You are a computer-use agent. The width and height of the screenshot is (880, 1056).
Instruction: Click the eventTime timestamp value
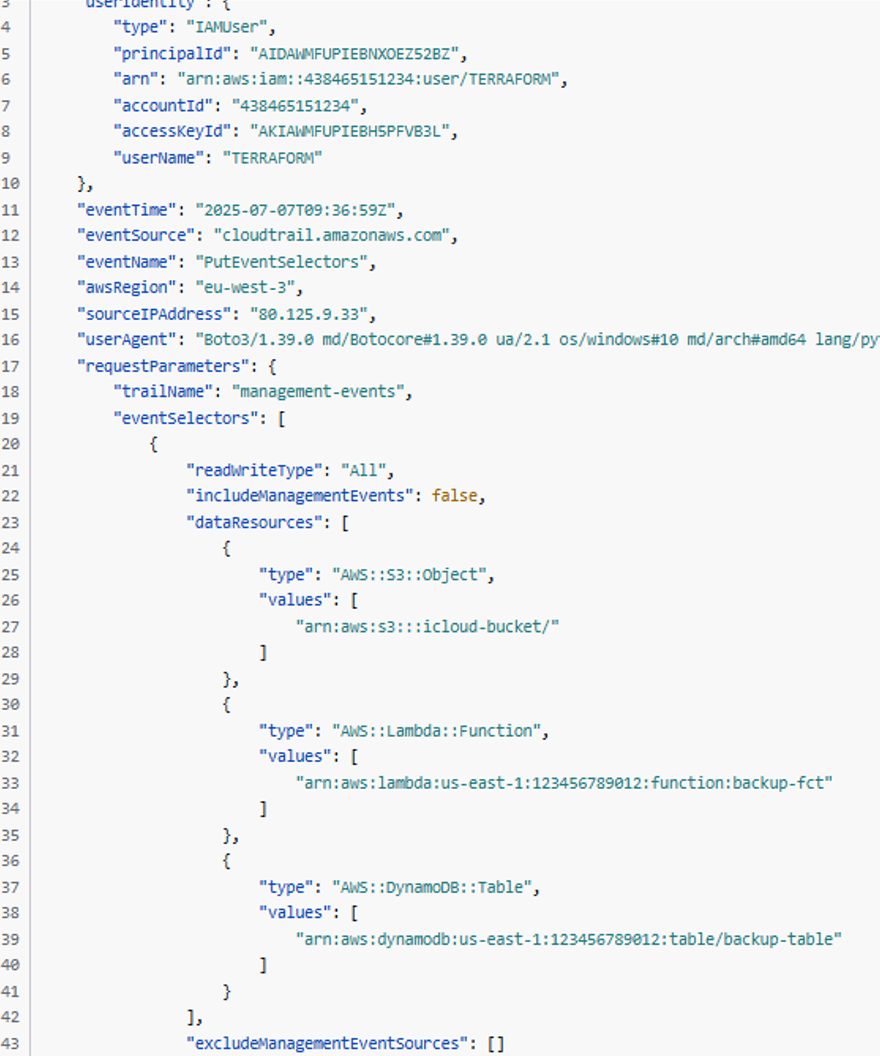(298, 210)
